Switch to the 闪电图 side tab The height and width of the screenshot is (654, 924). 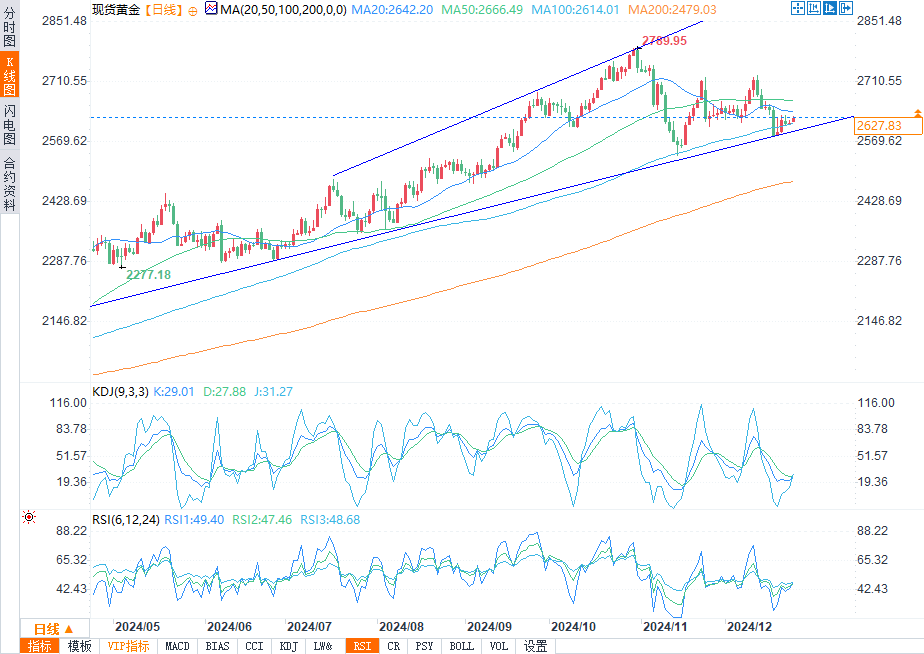pos(9,125)
